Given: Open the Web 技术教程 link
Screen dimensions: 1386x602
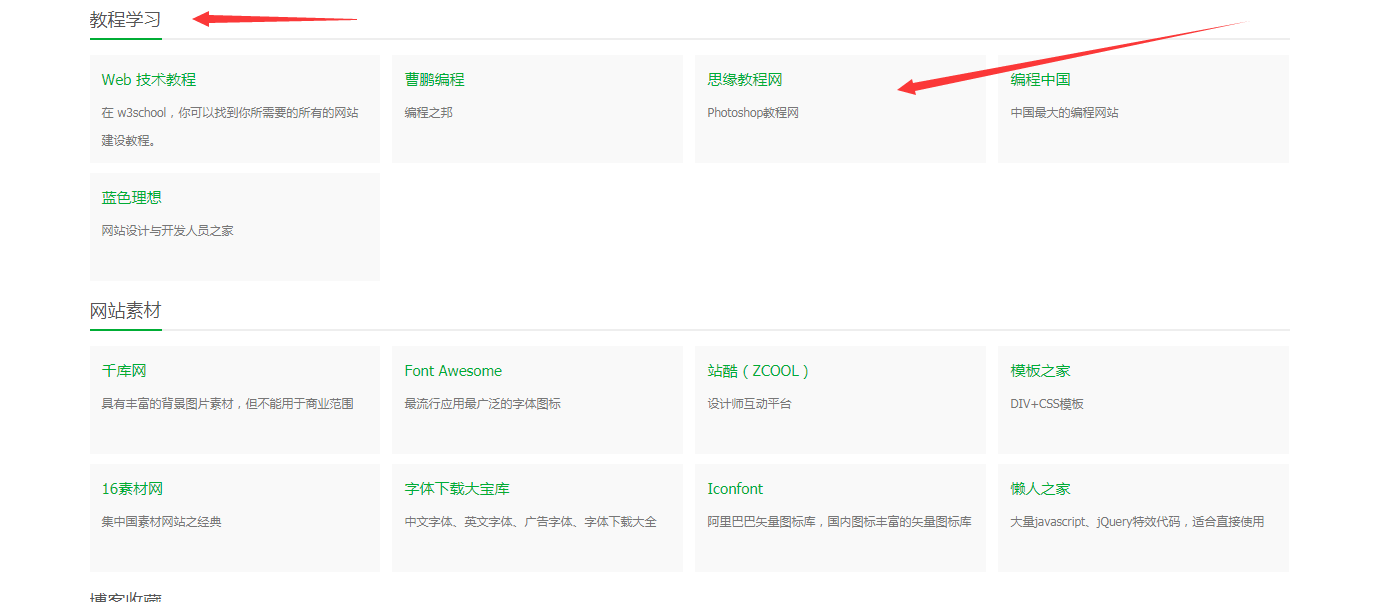Looking at the screenshot, I should 149,80.
